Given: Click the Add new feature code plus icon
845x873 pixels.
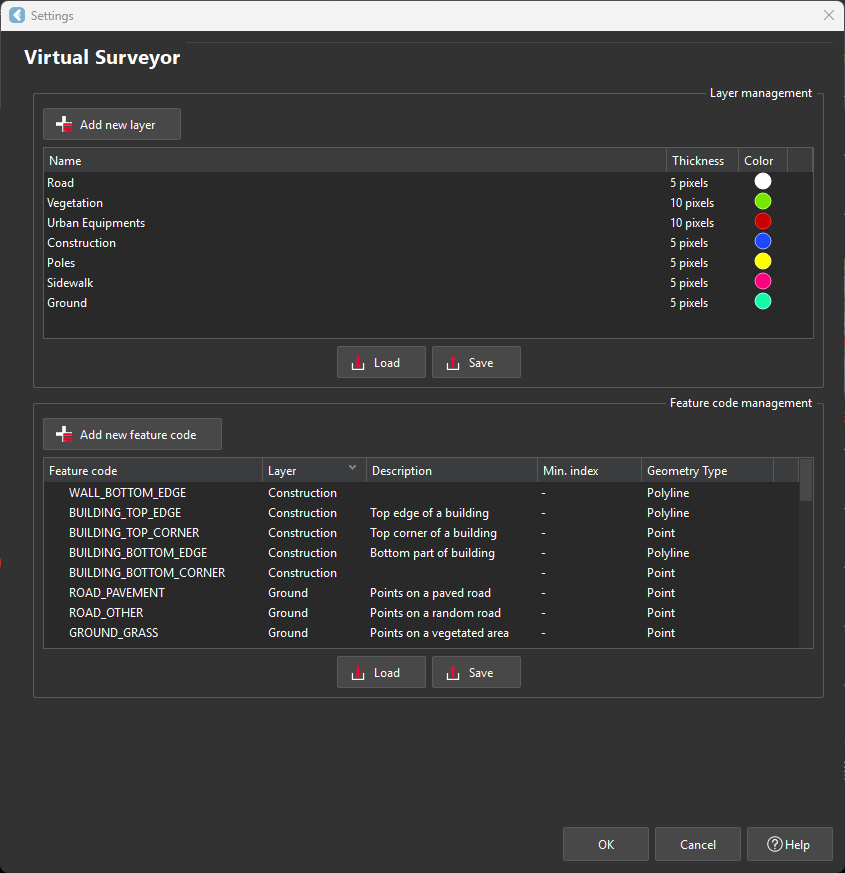Looking at the screenshot, I should 64,435.
